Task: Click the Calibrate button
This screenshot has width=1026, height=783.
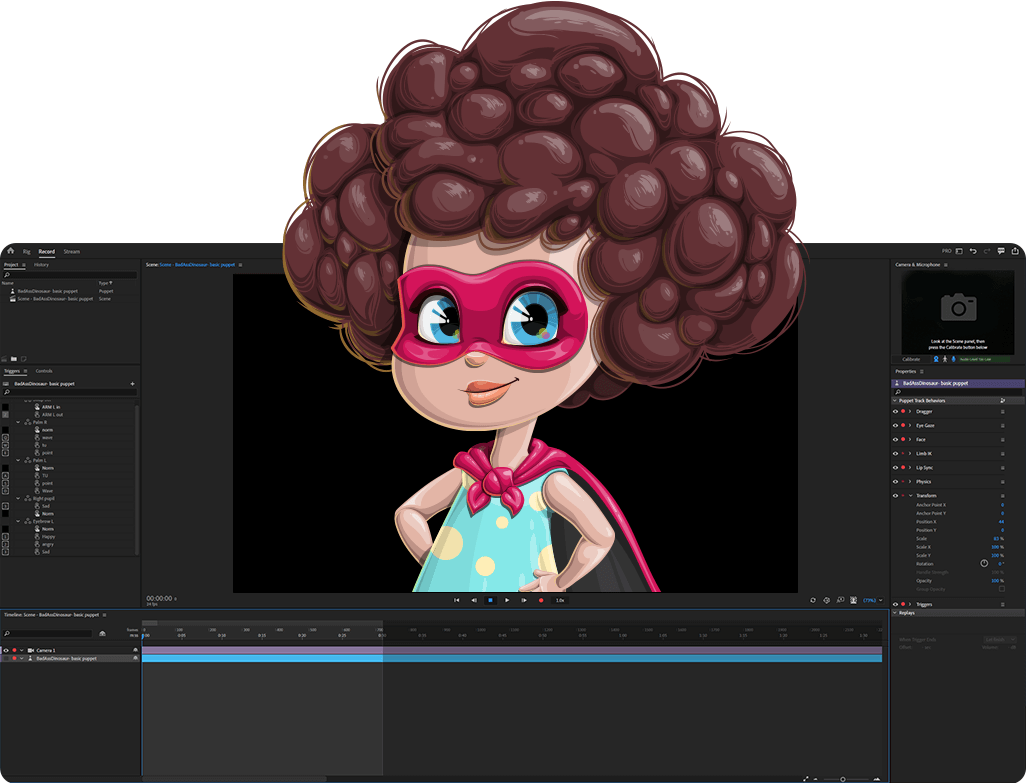Action: pyautogui.click(x=911, y=359)
